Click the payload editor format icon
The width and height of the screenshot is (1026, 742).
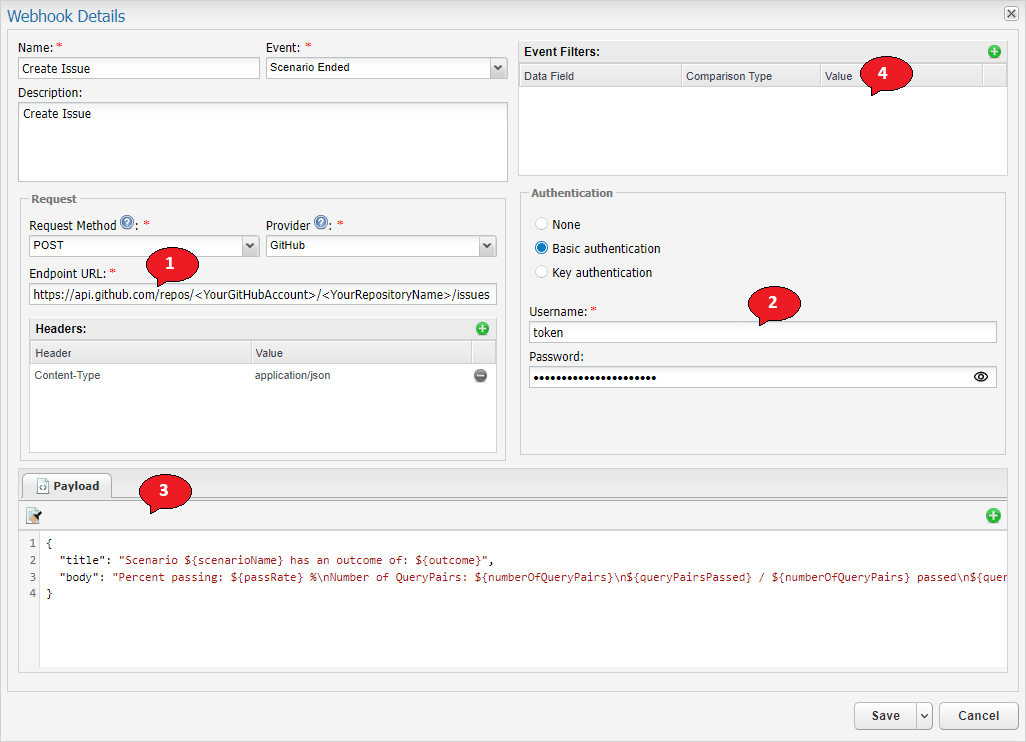click(x=34, y=516)
